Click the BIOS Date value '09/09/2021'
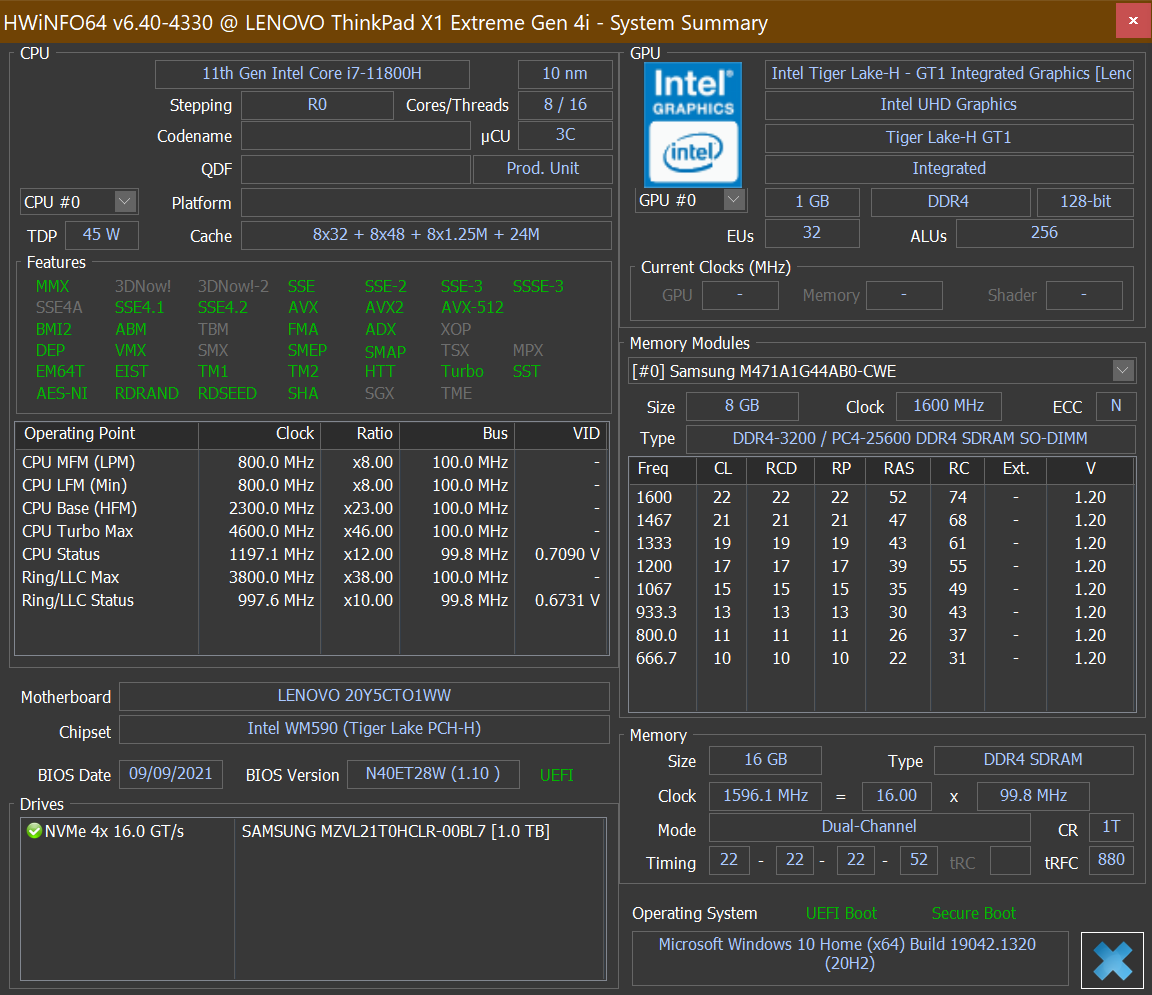Viewport: 1152px width, 995px height. (x=170, y=774)
